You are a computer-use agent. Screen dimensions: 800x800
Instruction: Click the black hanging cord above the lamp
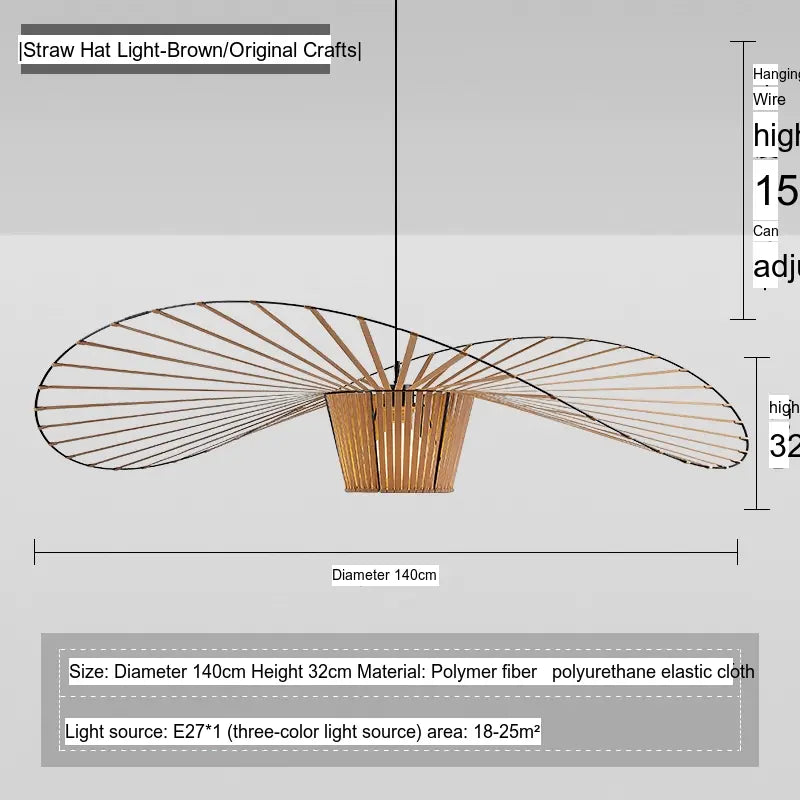coord(397,150)
